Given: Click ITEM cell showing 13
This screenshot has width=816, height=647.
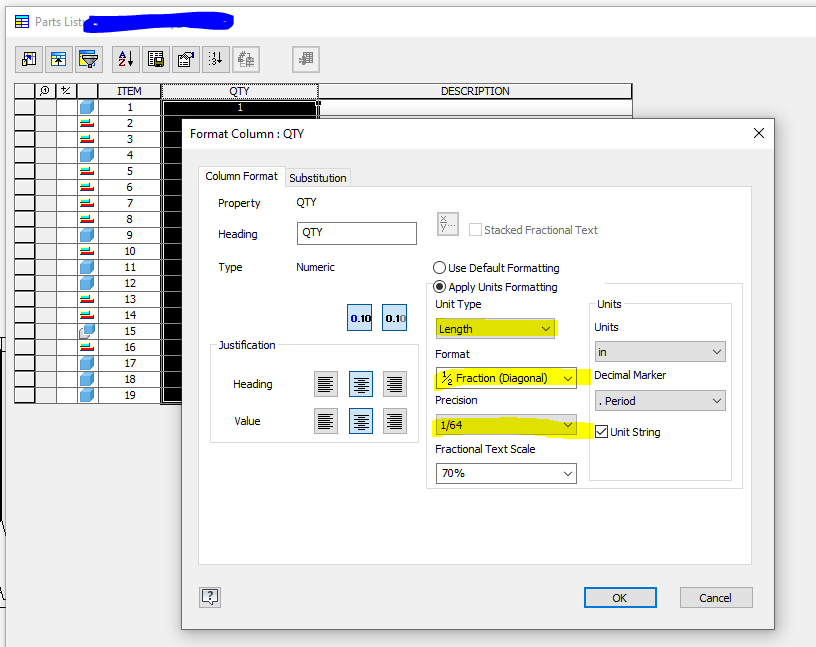Looking at the screenshot, I should pyautogui.click(x=129, y=299).
